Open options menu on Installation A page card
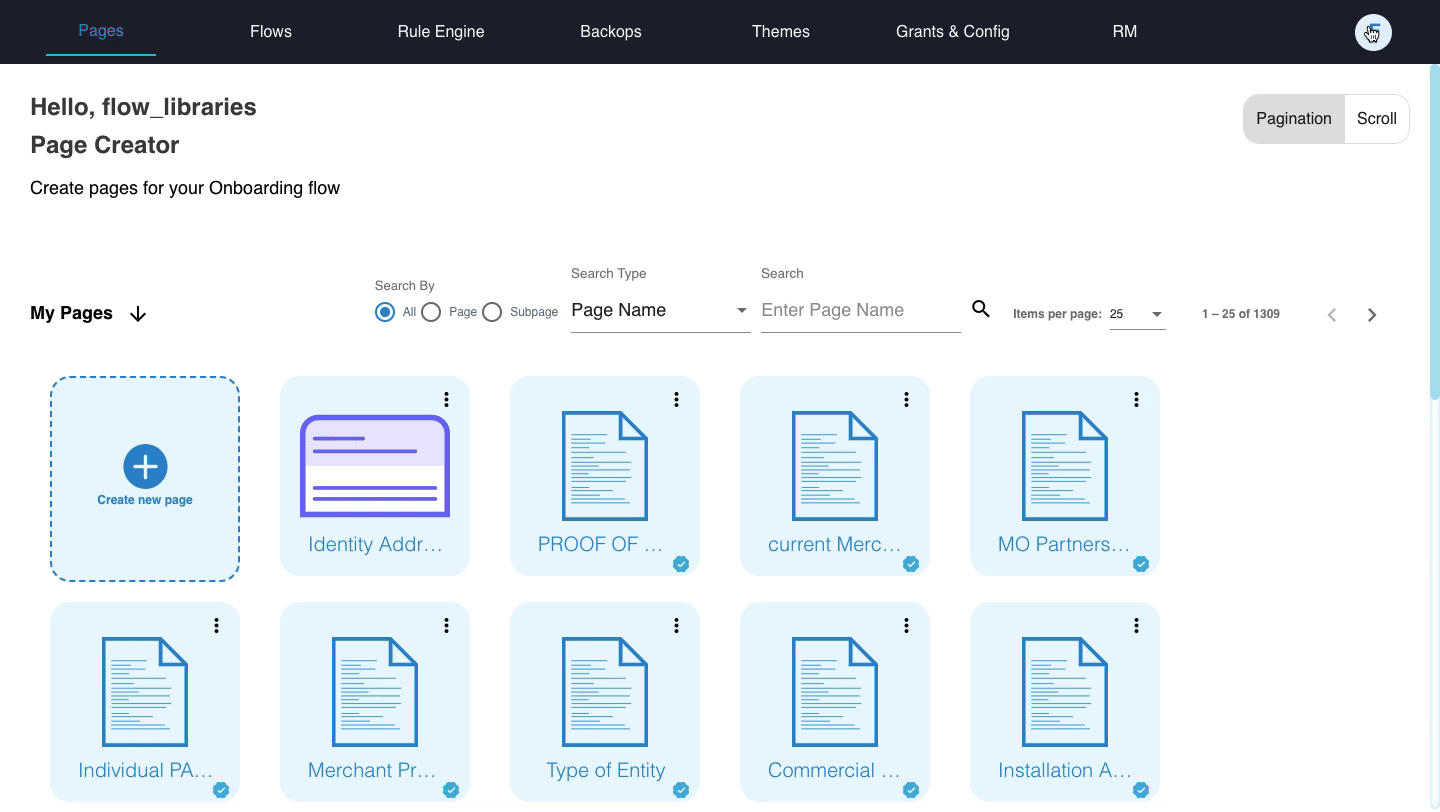This screenshot has width=1440, height=812. 1136,625
